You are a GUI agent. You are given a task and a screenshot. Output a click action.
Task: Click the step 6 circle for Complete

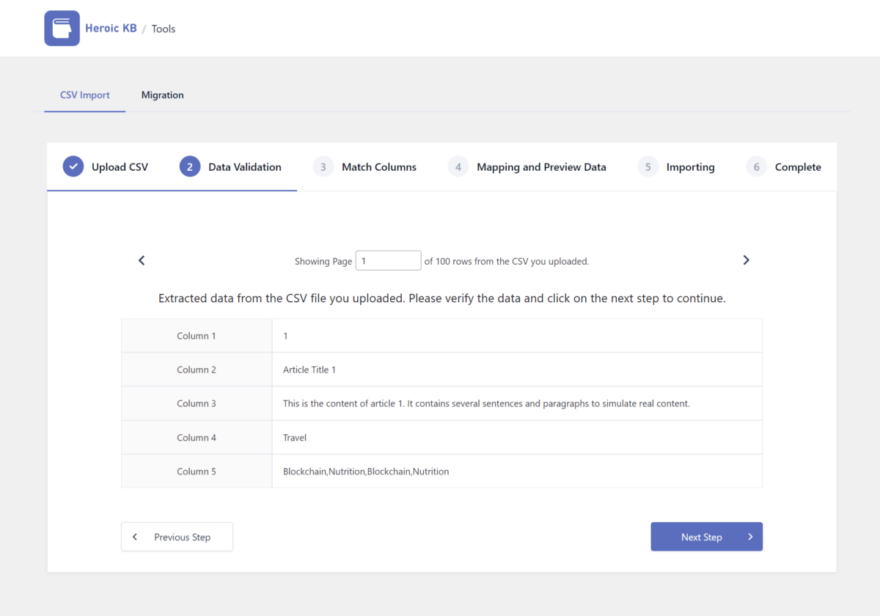pos(756,166)
